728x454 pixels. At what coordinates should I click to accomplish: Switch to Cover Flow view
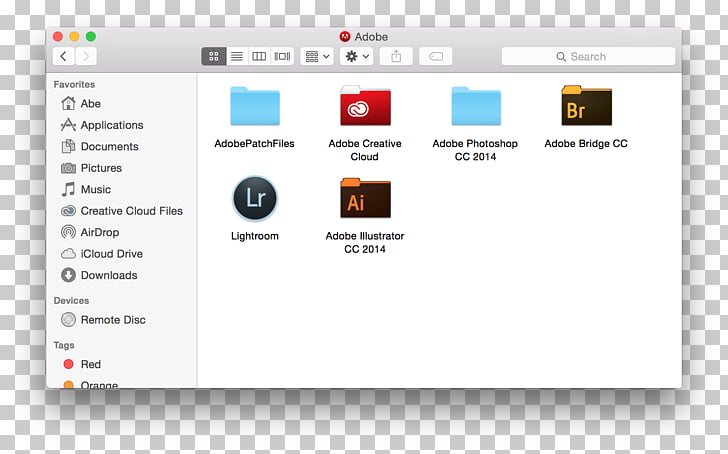(x=282, y=56)
